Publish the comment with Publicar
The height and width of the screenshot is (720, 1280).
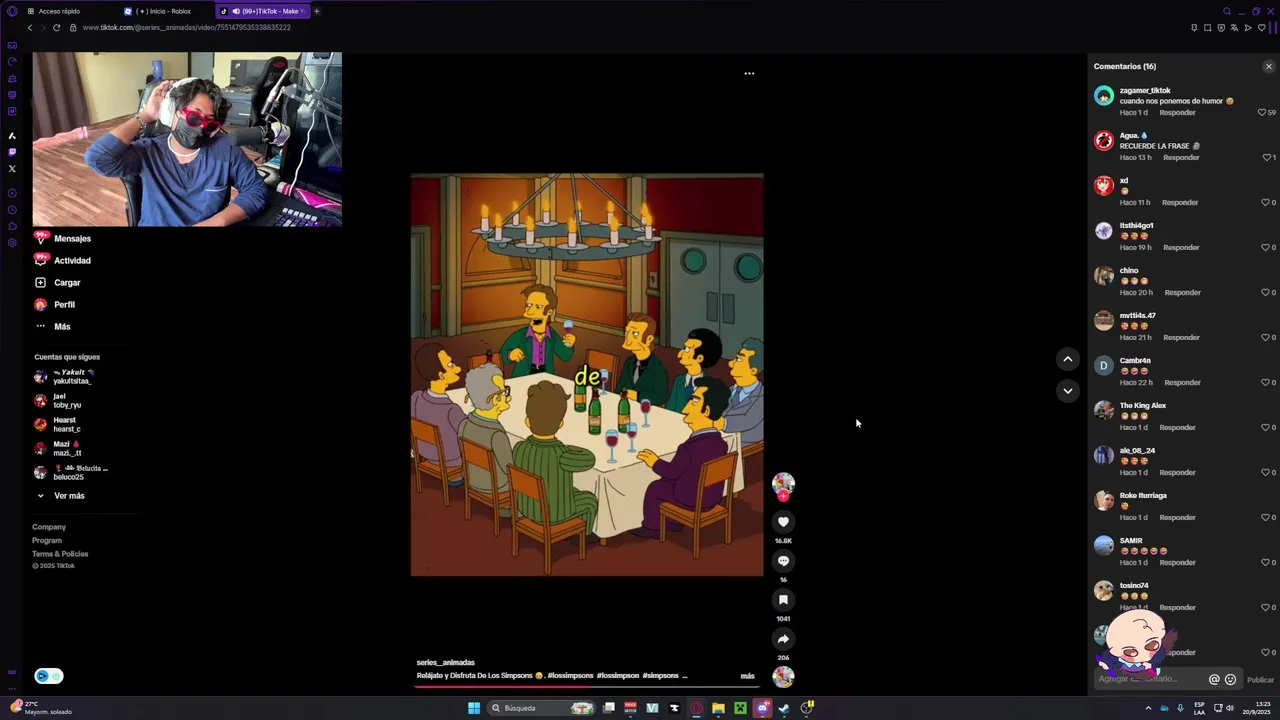click(x=1260, y=680)
